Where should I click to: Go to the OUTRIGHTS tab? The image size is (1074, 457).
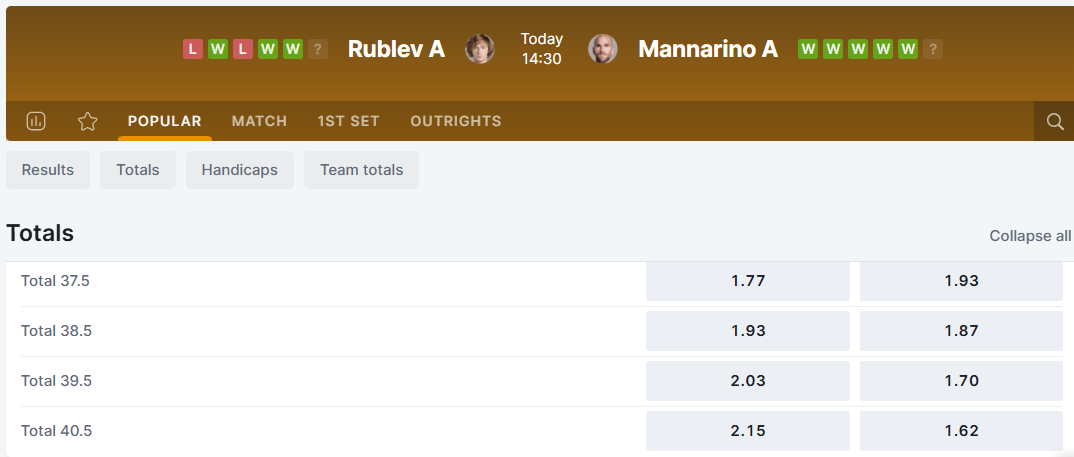(x=455, y=121)
